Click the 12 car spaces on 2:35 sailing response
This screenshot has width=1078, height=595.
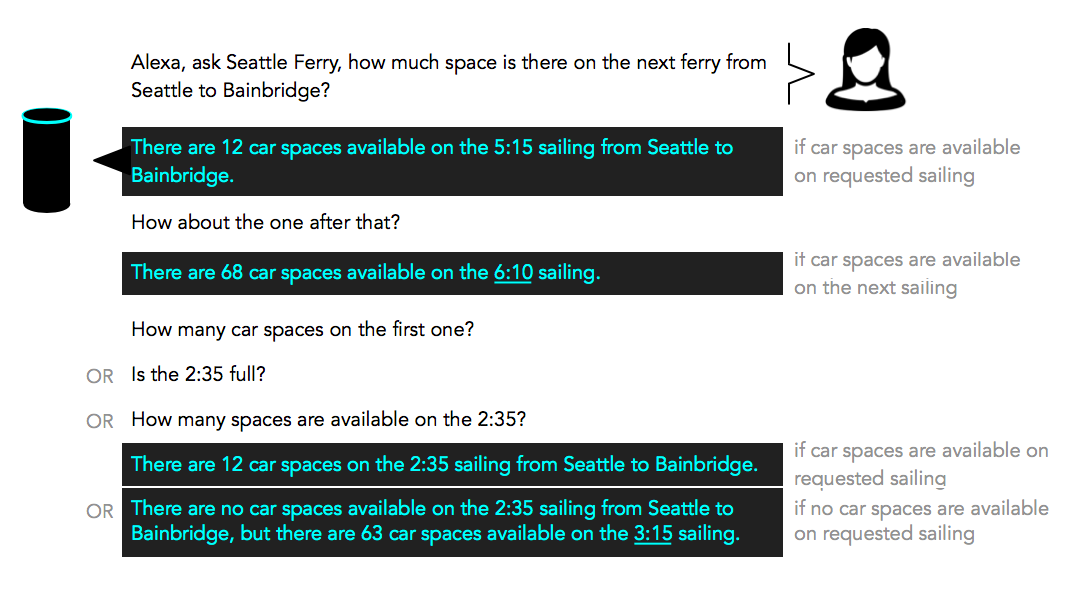point(452,464)
